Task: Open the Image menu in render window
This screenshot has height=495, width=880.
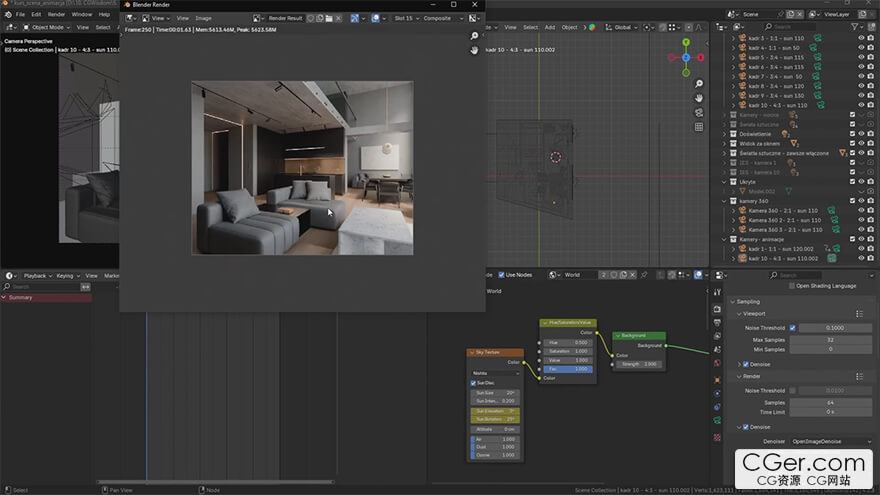Action: [203, 18]
